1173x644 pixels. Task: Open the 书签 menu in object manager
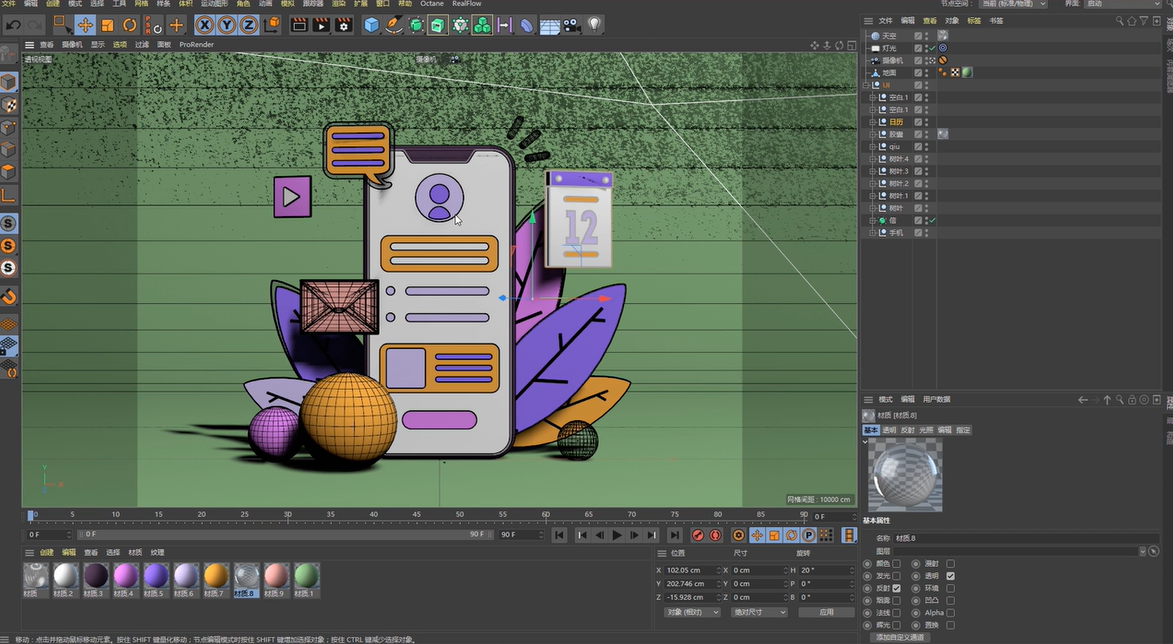coord(996,21)
